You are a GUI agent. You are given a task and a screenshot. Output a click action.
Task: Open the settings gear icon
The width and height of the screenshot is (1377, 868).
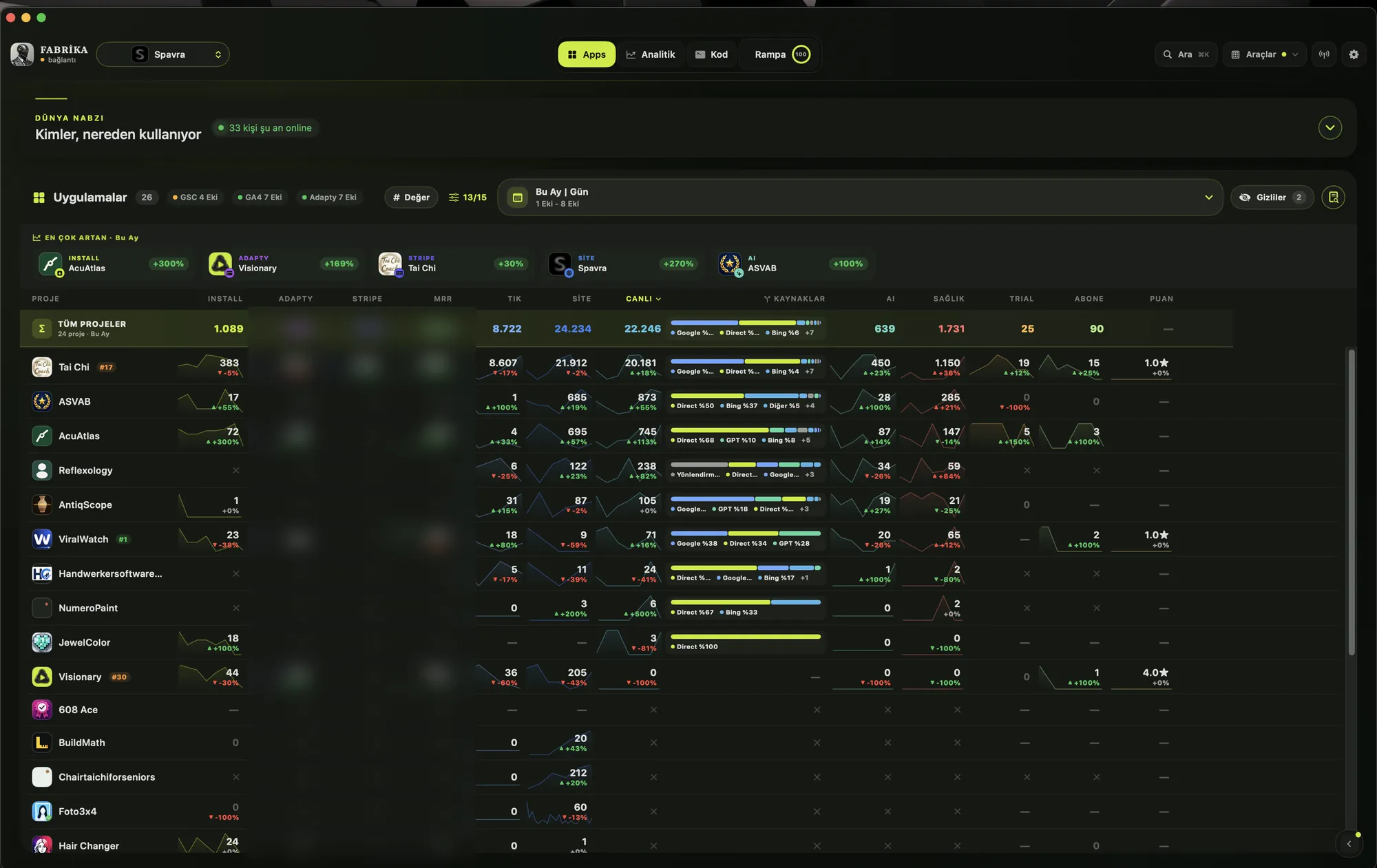pos(1354,54)
